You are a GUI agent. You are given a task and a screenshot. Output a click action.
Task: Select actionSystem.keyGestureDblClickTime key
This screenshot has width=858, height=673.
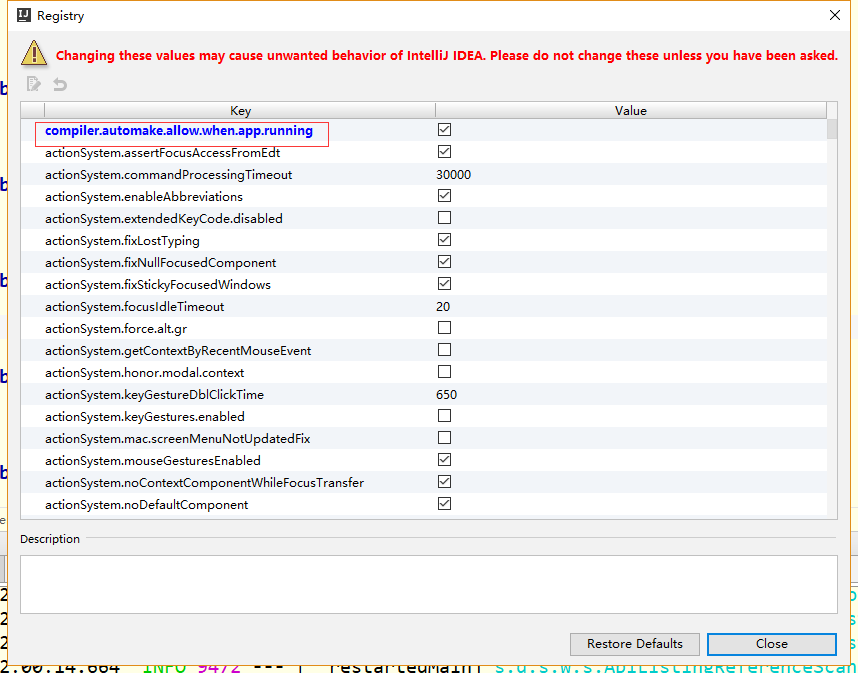pyautogui.click(x=154, y=394)
